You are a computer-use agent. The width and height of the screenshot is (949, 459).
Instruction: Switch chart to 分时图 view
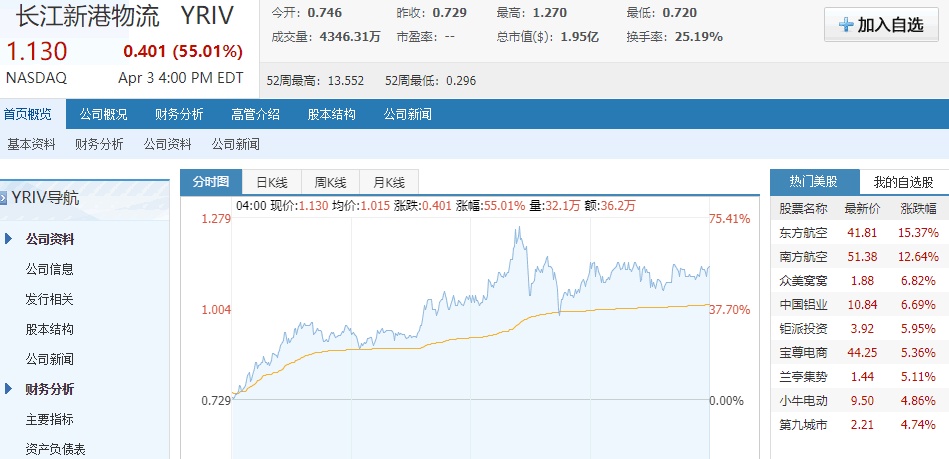[211, 182]
